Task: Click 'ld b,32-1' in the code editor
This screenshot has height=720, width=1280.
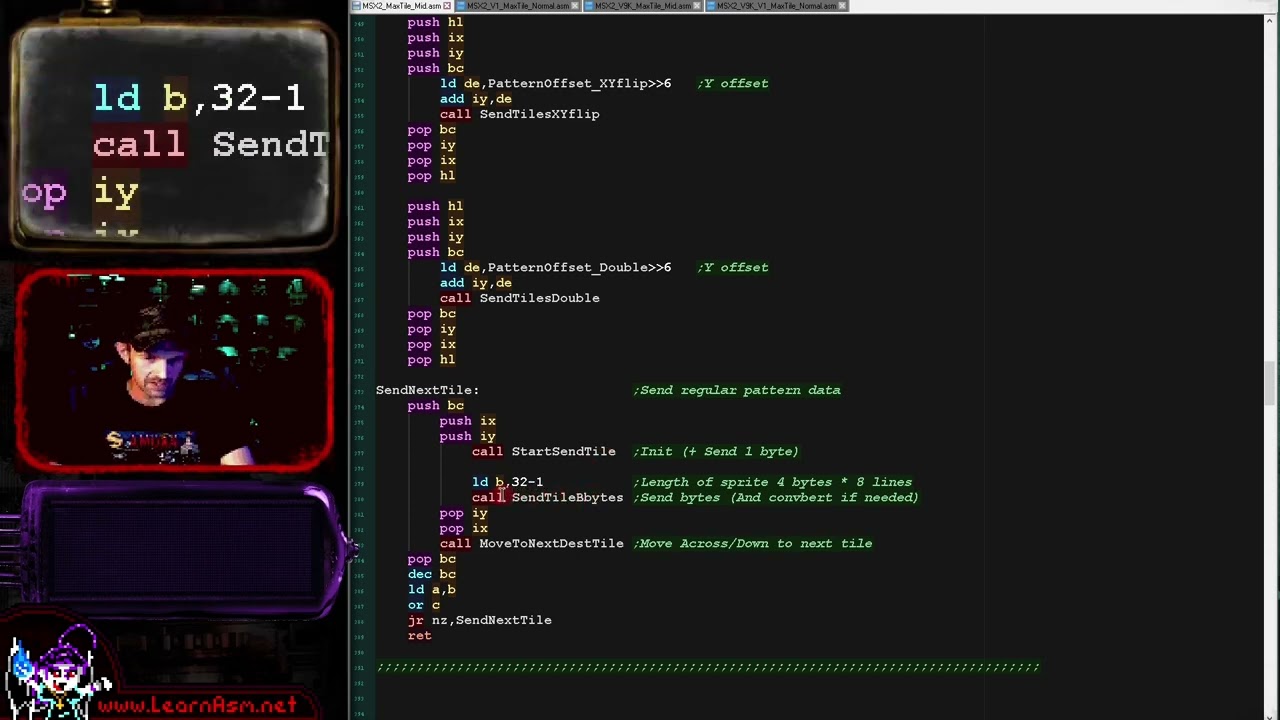Action: pyautogui.click(x=507, y=482)
